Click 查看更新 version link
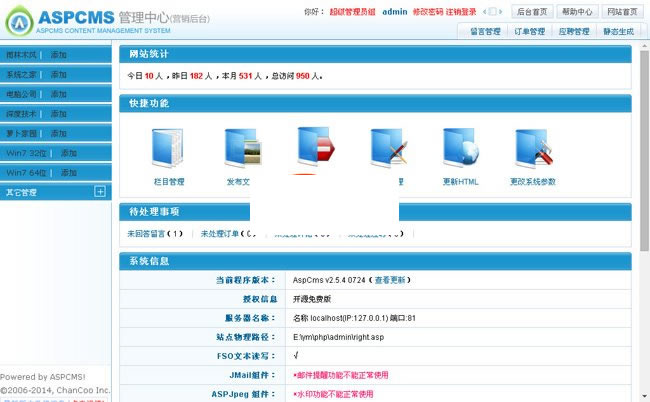 [x=390, y=280]
